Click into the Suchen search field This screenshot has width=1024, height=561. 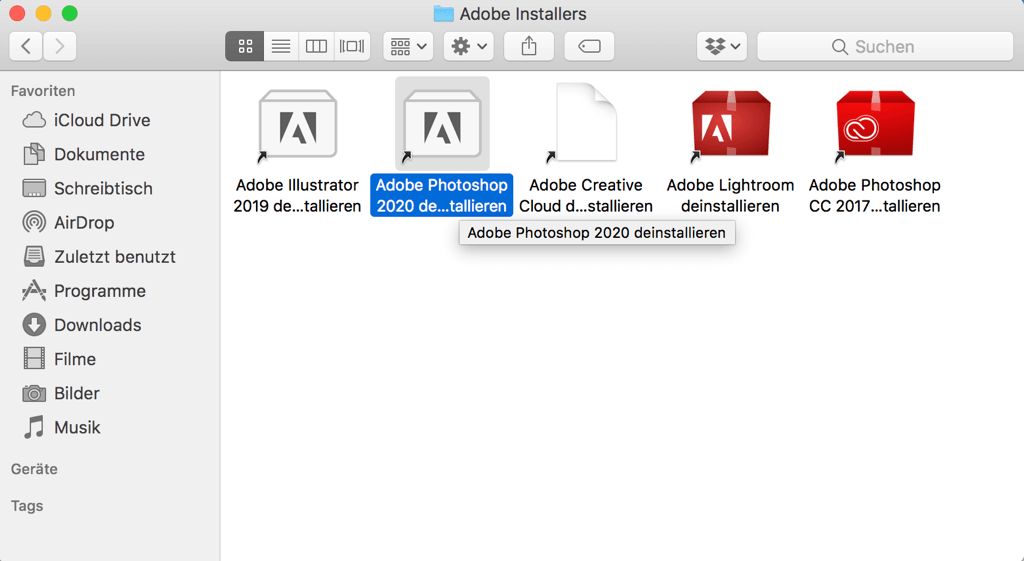click(885, 46)
